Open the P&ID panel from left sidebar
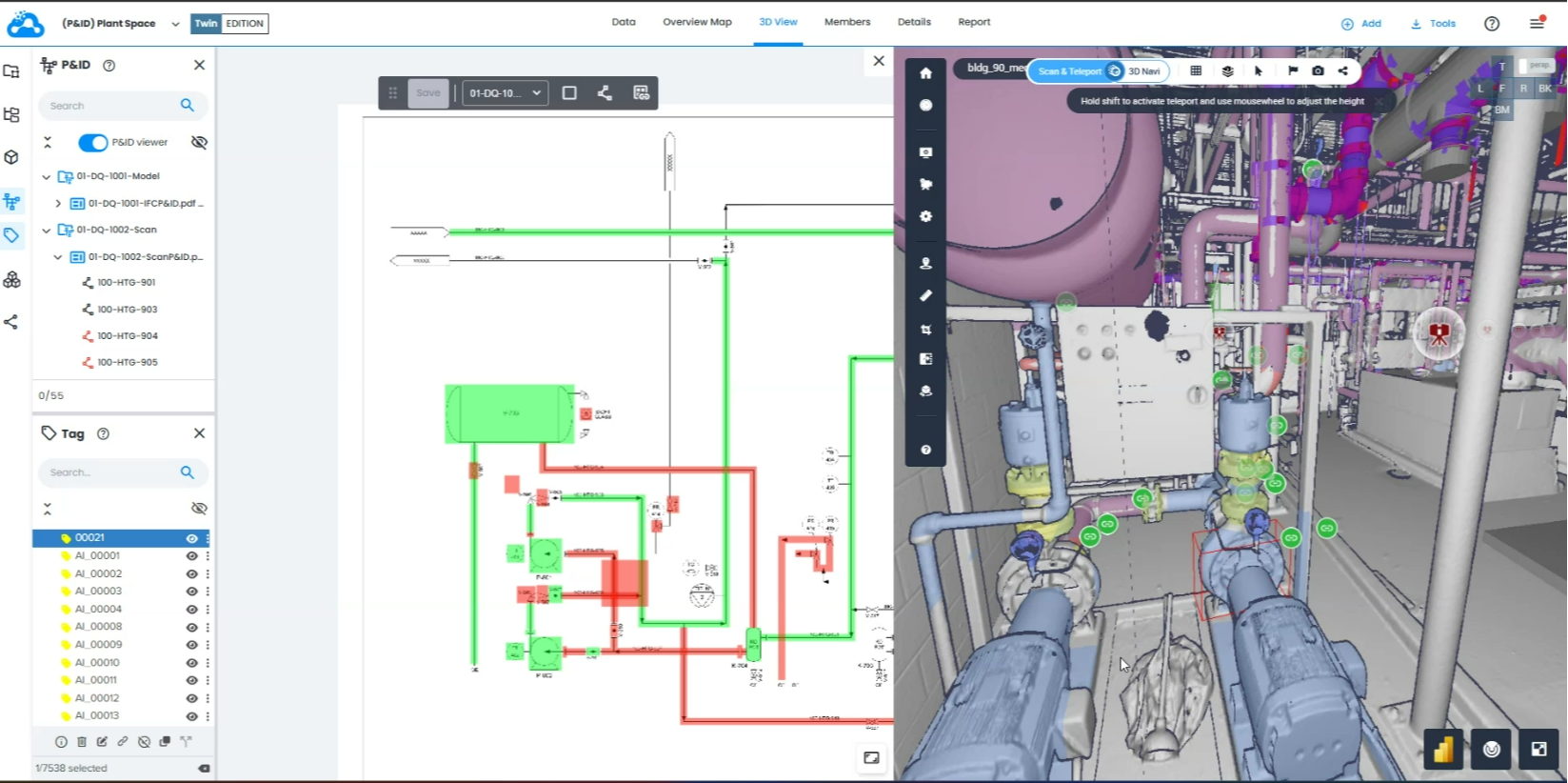This screenshot has height=783, width=1568. [x=11, y=202]
